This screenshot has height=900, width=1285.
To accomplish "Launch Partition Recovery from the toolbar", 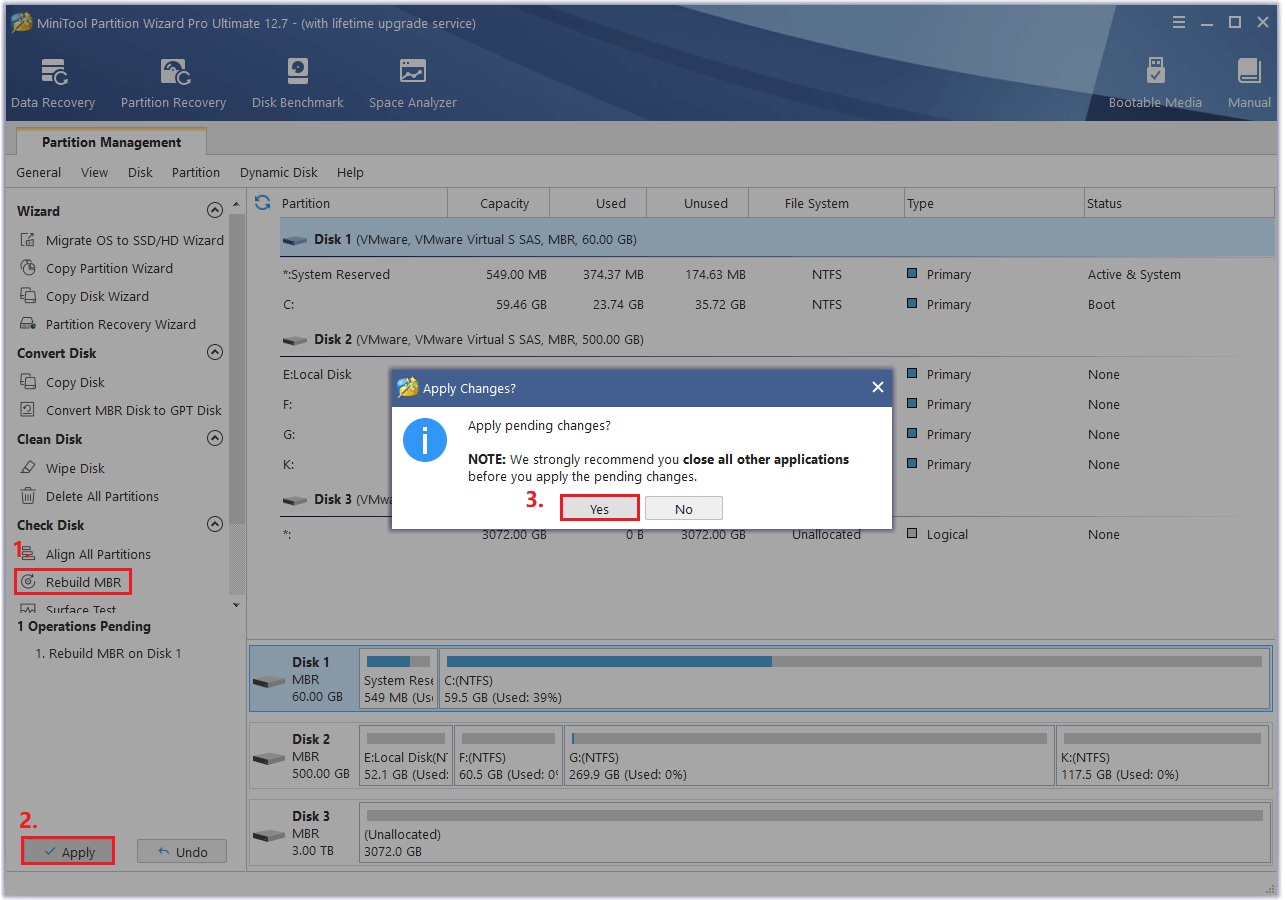I will point(173,84).
